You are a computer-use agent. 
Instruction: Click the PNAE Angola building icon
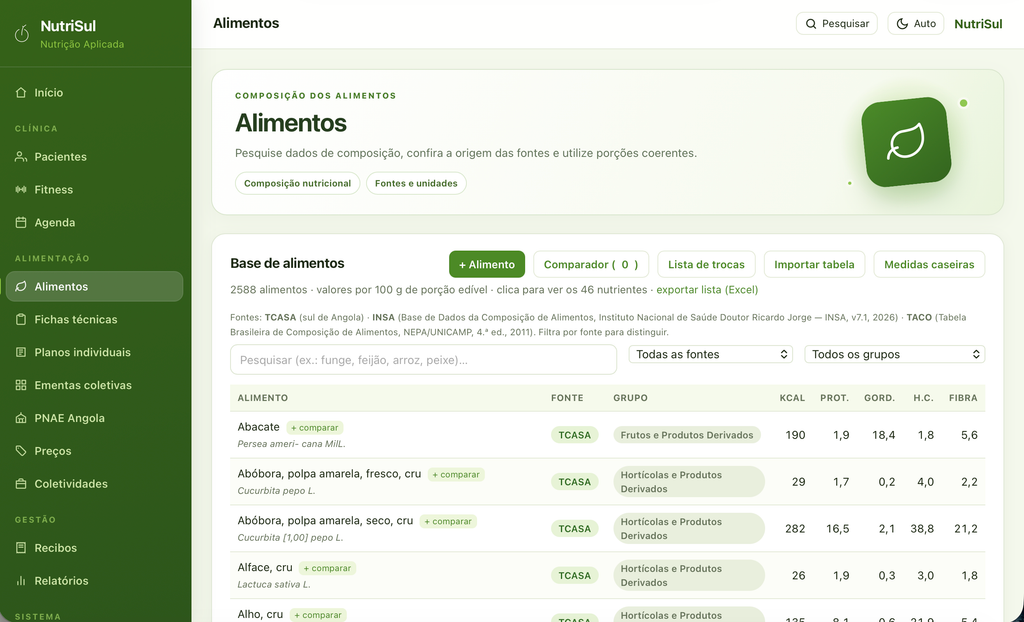pyautogui.click(x=21, y=418)
